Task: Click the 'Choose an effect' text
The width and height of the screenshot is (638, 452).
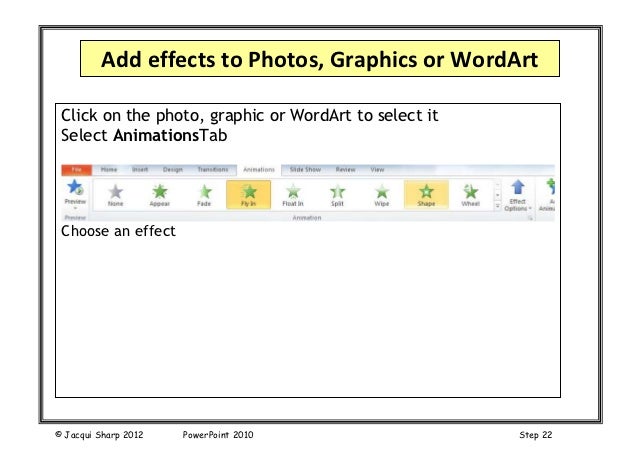Action: point(118,231)
